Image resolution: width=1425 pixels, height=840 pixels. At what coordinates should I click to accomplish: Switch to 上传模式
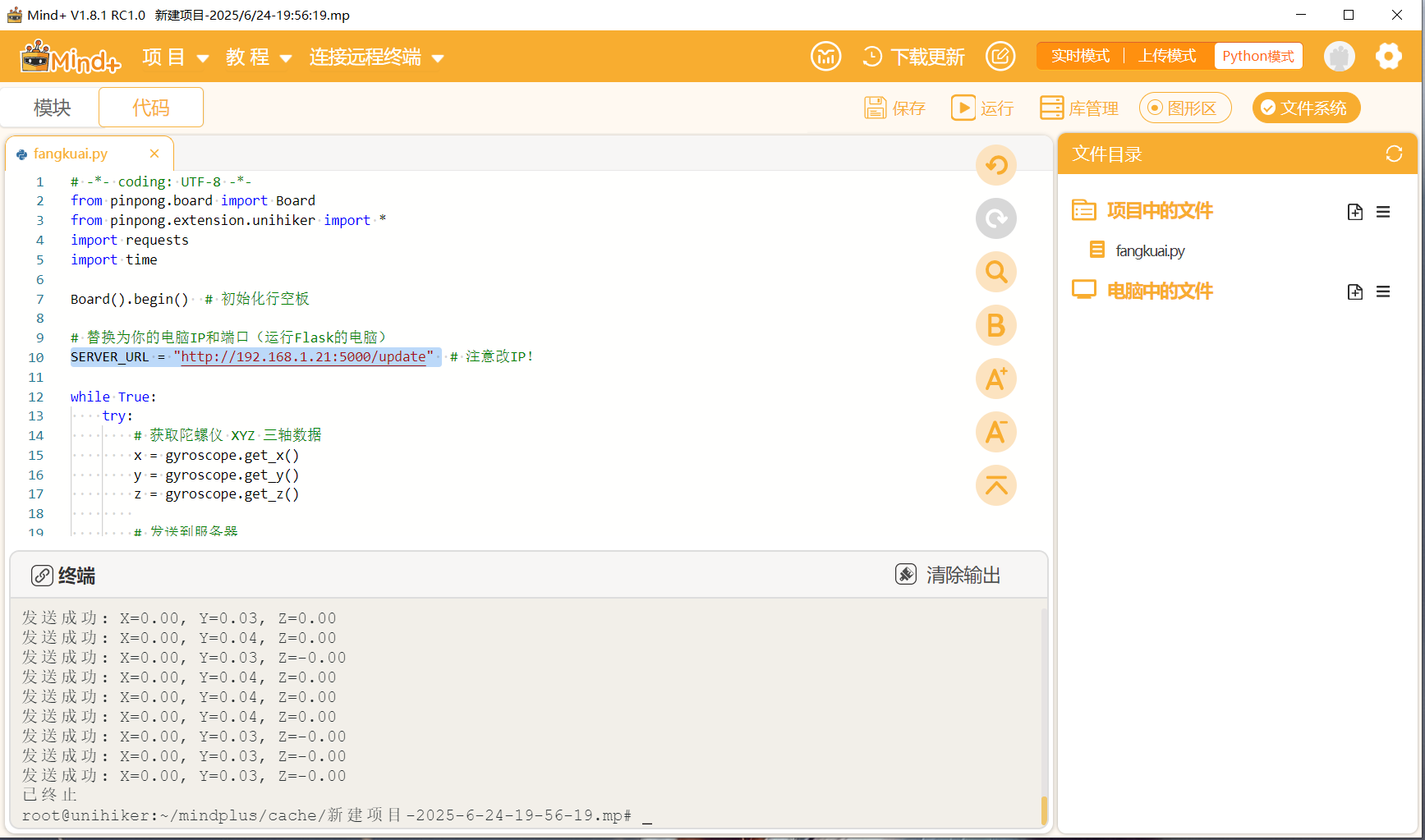pos(1167,56)
